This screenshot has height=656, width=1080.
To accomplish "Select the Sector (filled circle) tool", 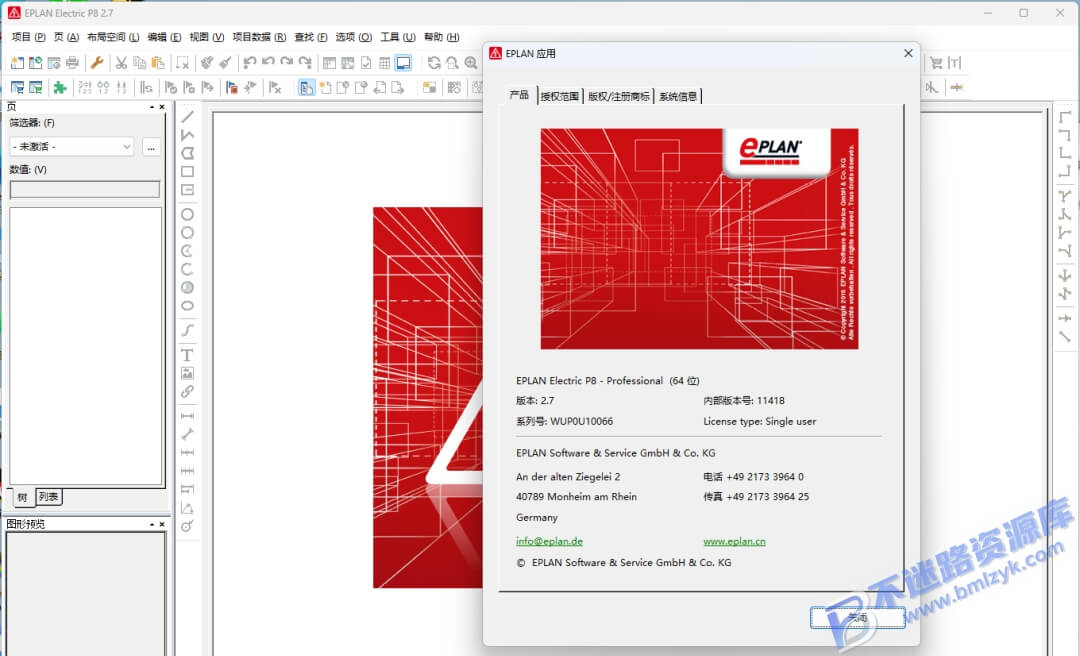I will pos(187,287).
